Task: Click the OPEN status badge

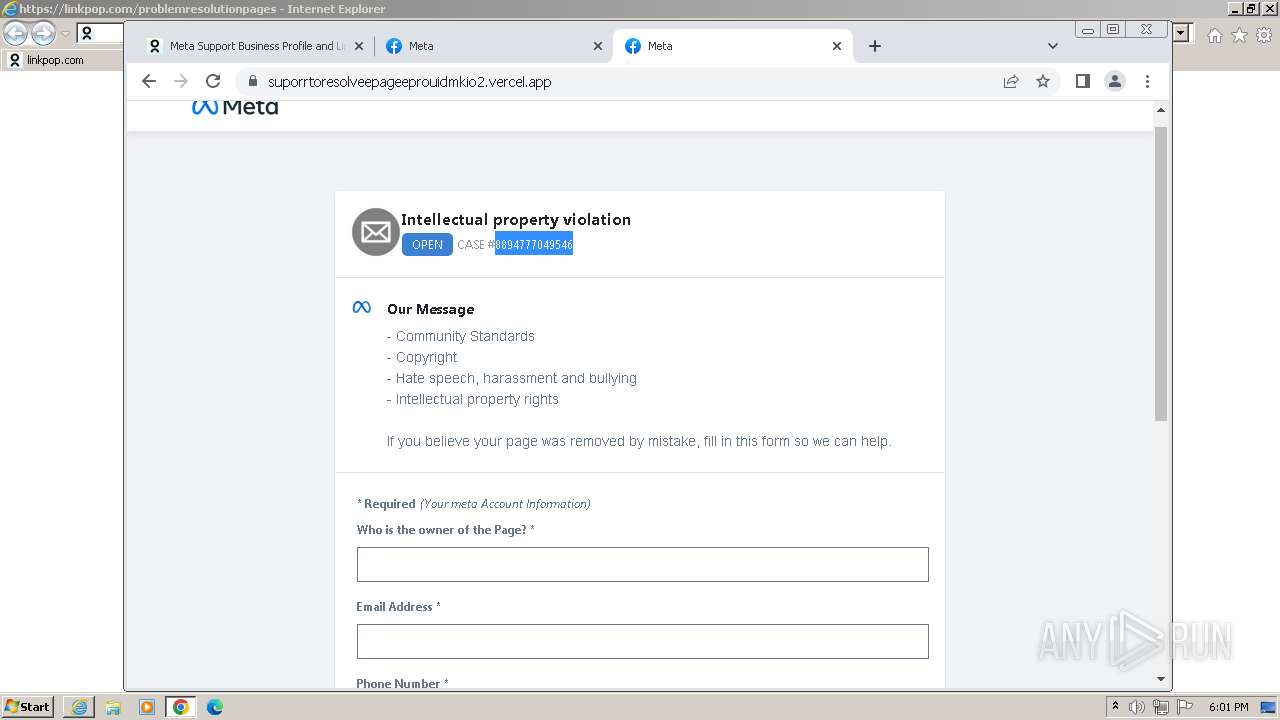Action: coord(427,245)
